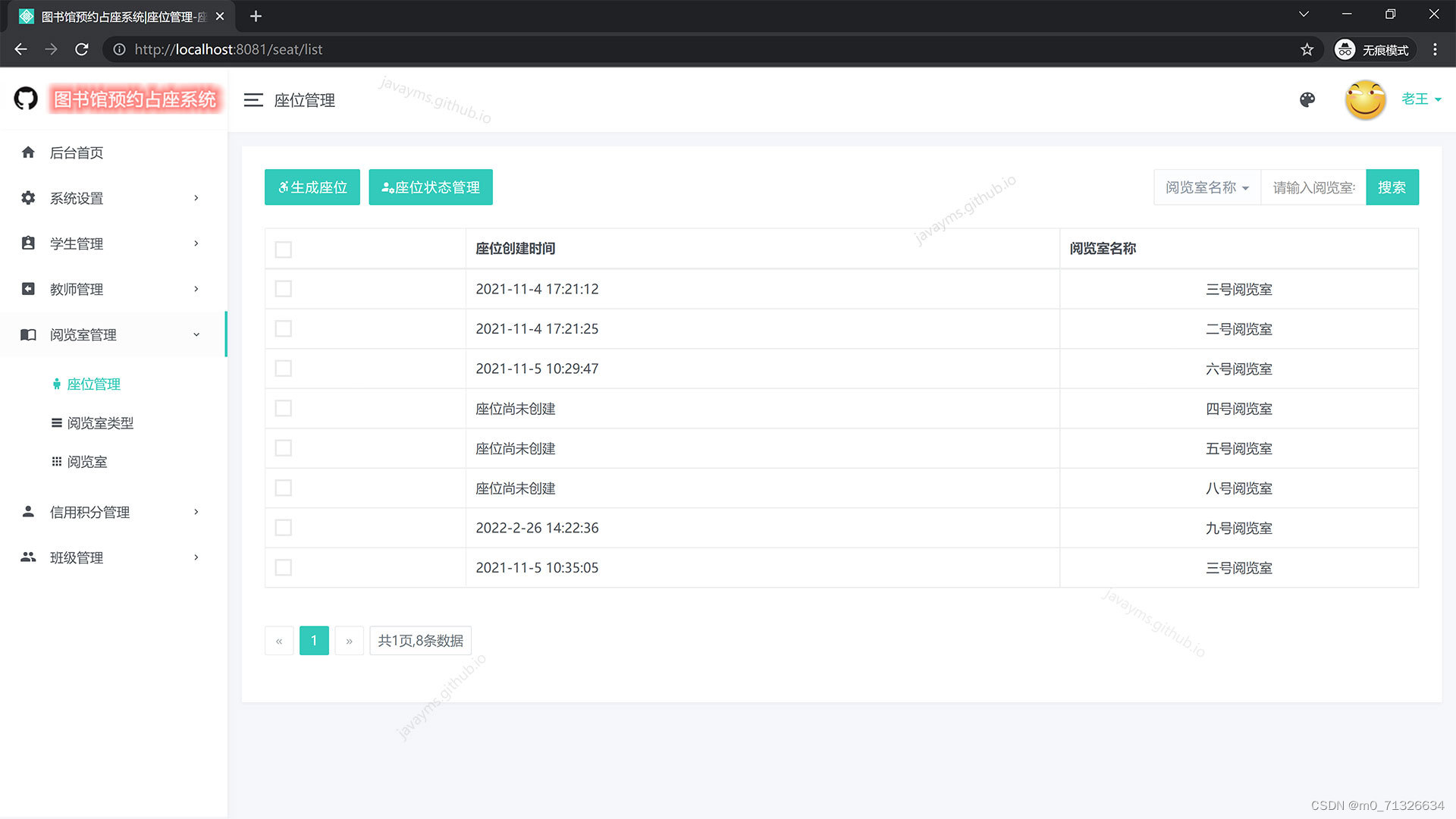Click the GitHub logo in top left

click(x=25, y=98)
